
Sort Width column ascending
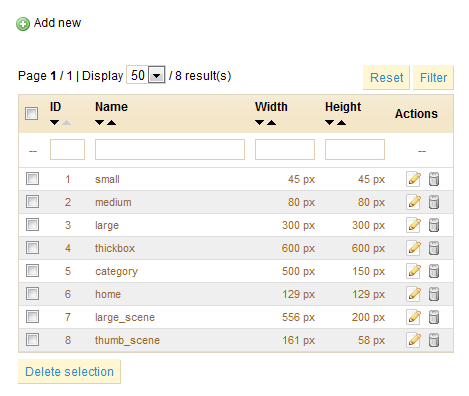(271, 123)
